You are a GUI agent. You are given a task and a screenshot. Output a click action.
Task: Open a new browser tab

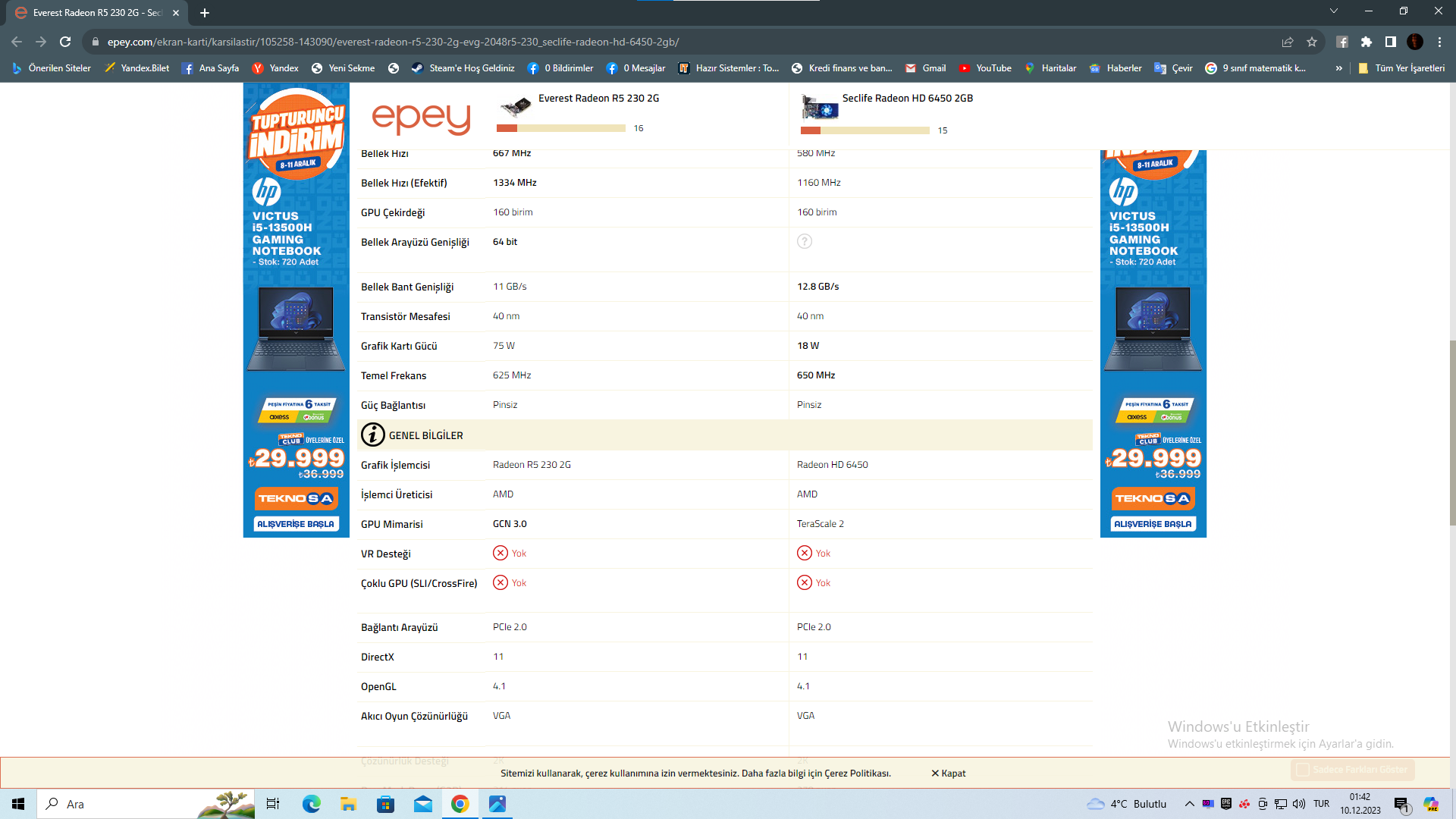[205, 13]
